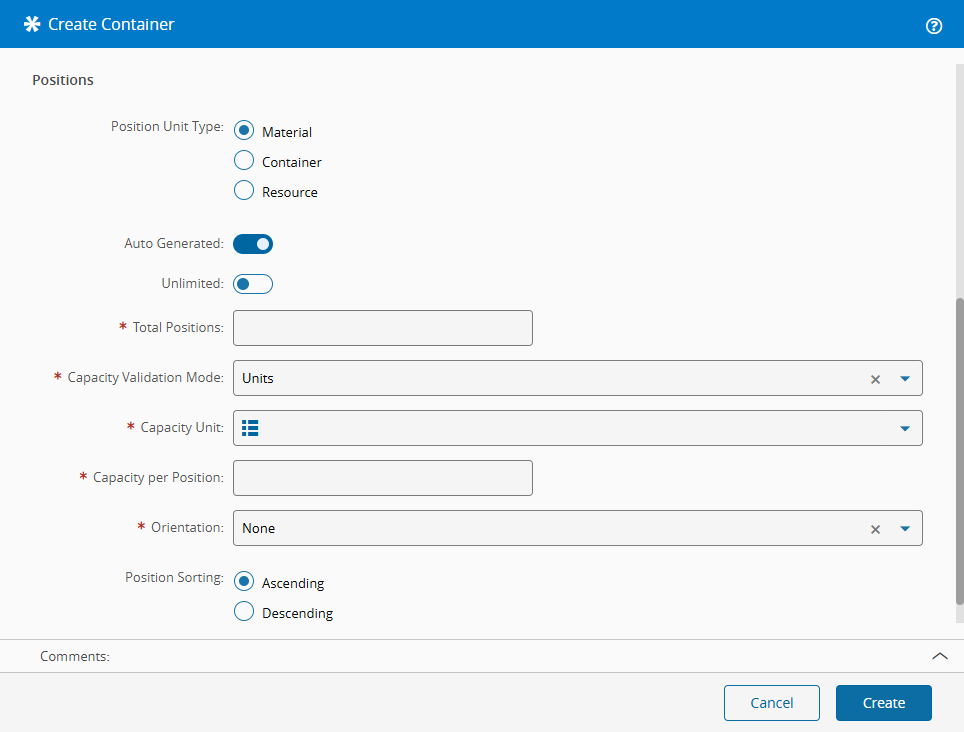This screenshot has height=732, width=964.
Task: Choose Container as position unit type
Action: [x=243, y=161]
